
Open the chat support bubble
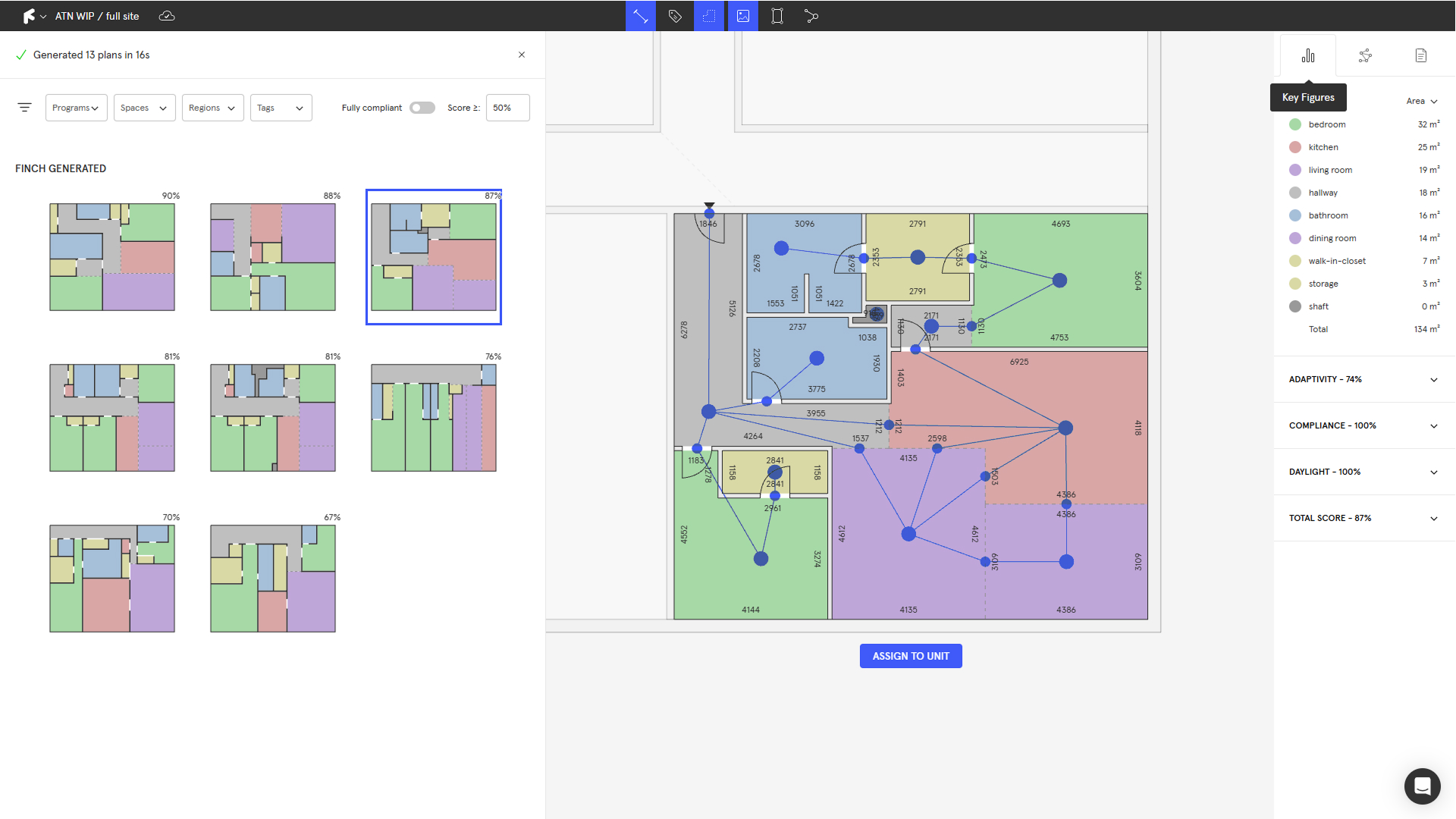coord(1422,786)
